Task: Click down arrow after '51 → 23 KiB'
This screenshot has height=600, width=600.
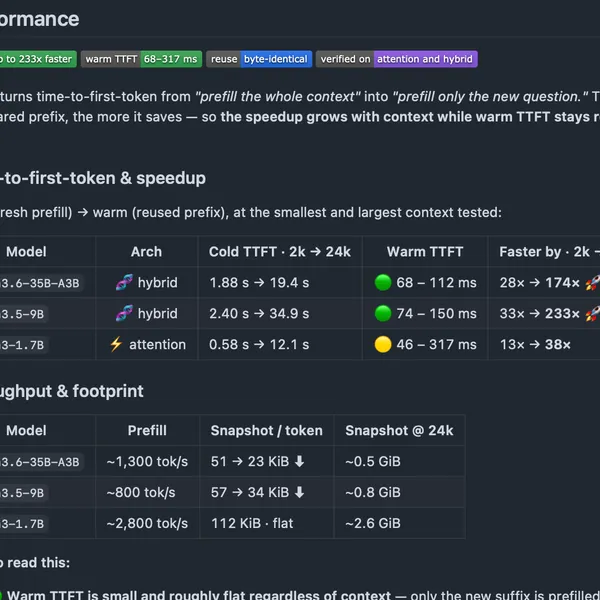Action: pyautogui.click(x=300, y=461)
